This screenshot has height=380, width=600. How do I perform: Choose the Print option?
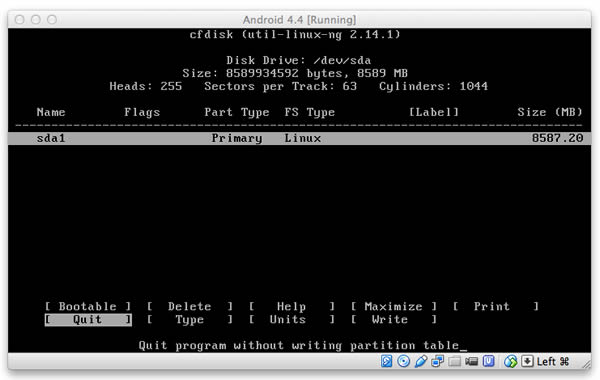tap(496, 306)
